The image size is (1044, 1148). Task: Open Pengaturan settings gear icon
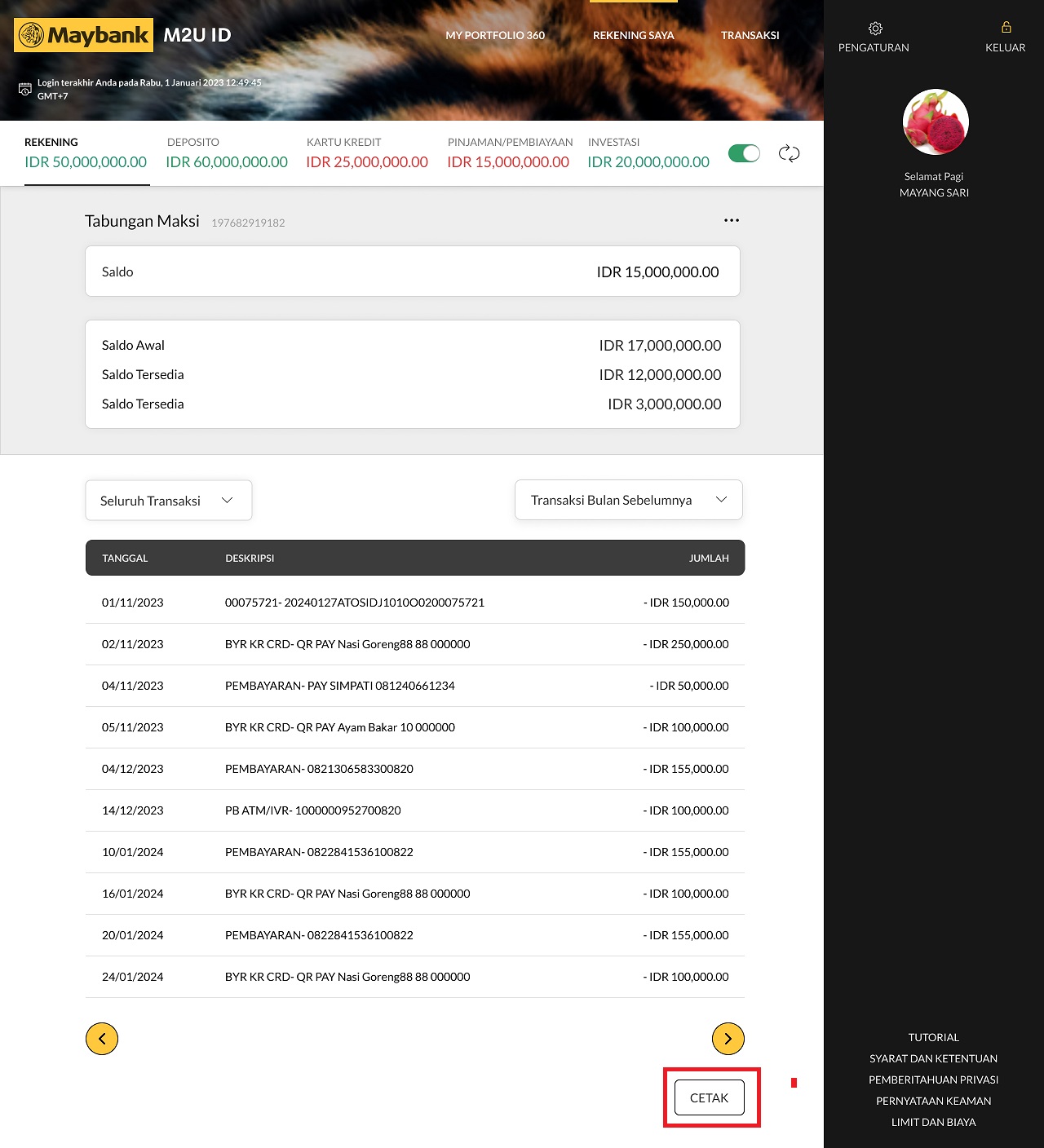875,29
